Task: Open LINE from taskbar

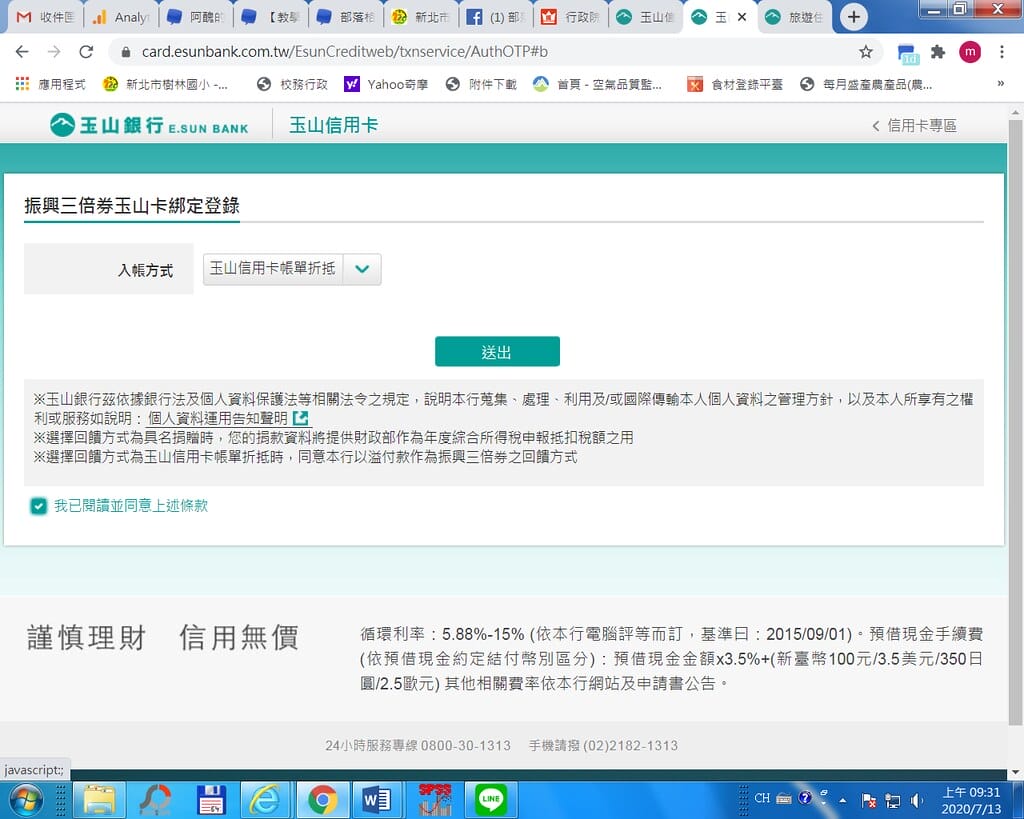Action: point(490,800)
